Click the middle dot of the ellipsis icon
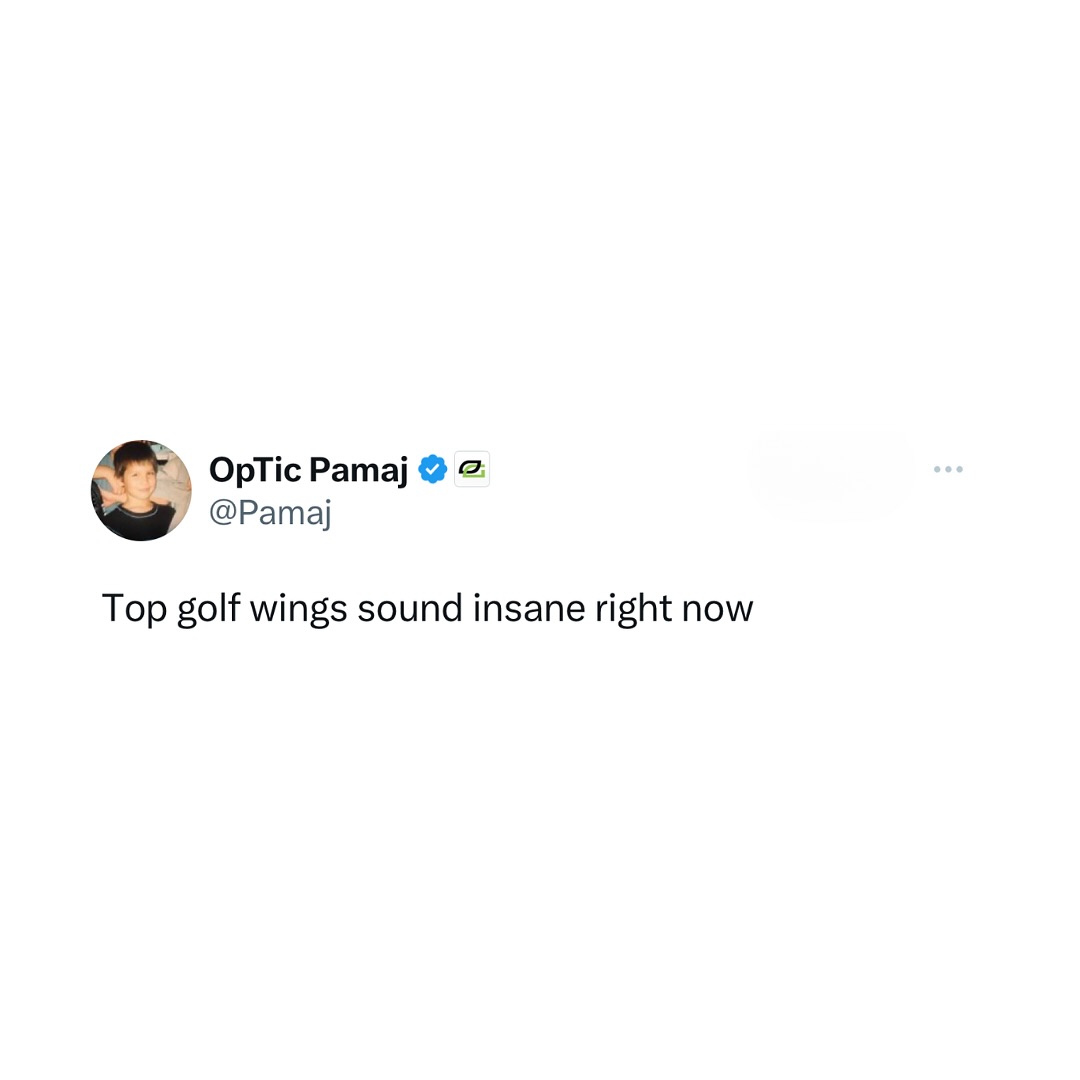Viewport: 1080px width, 1080px height. 948,469
